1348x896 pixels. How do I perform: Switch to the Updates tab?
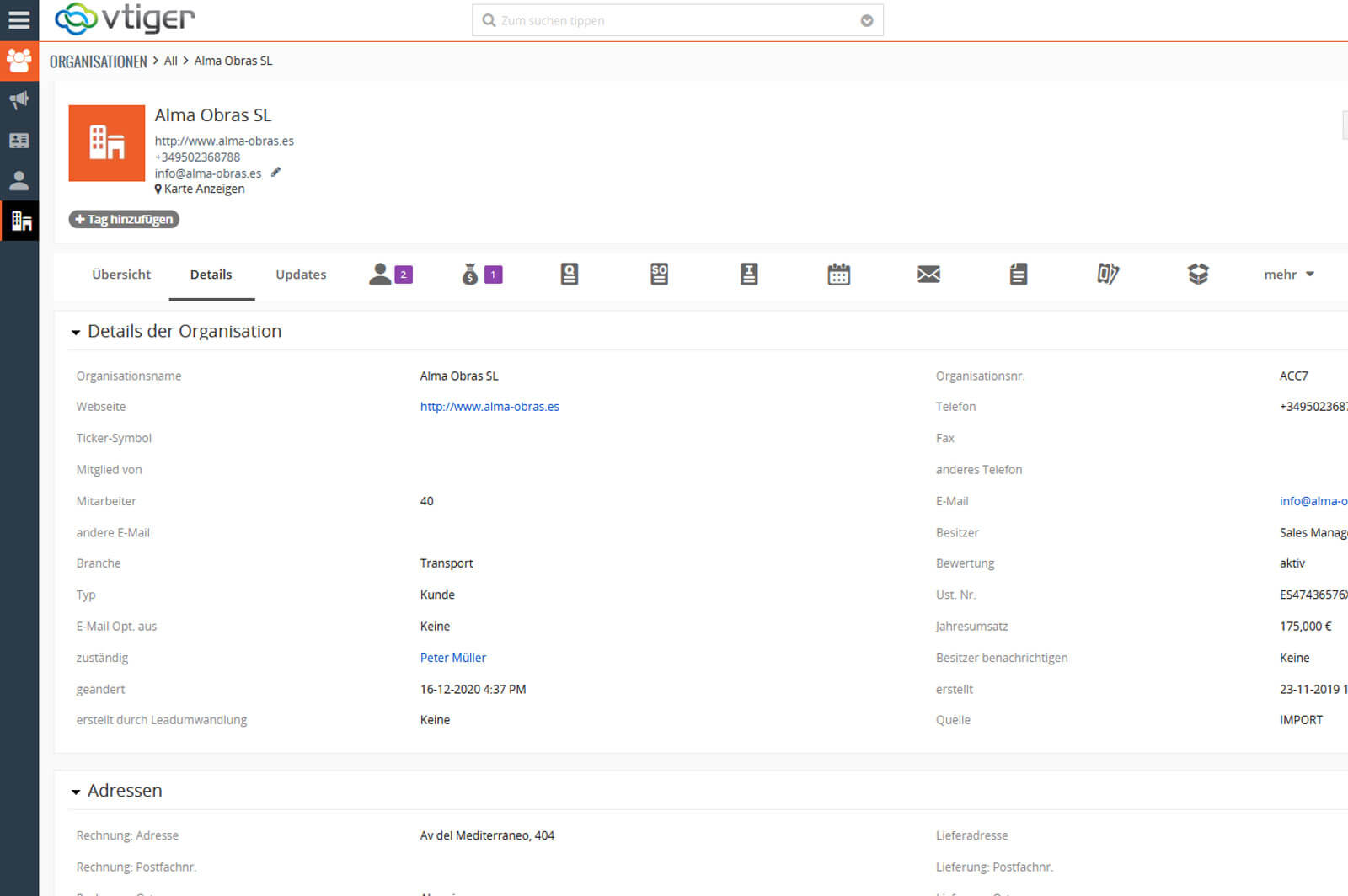[x=301, y=275]
